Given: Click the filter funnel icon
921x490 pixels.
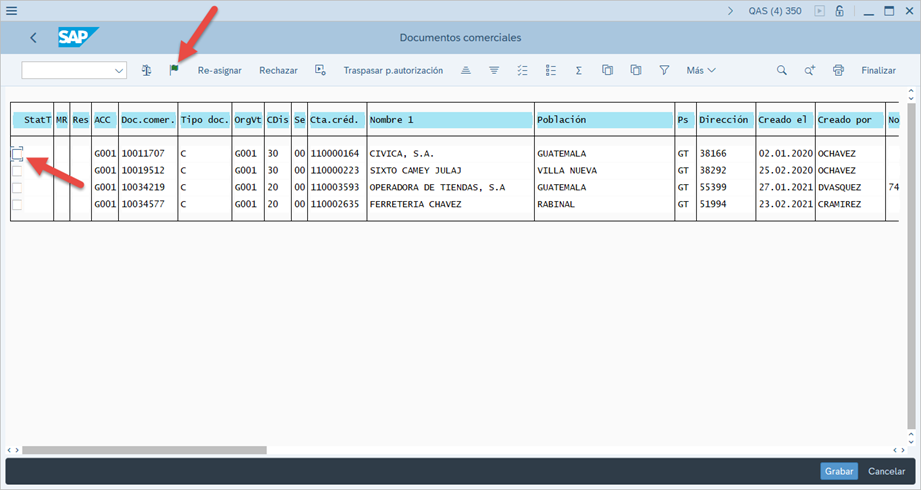Looking at the screenshot, I should tap(664, 71).
